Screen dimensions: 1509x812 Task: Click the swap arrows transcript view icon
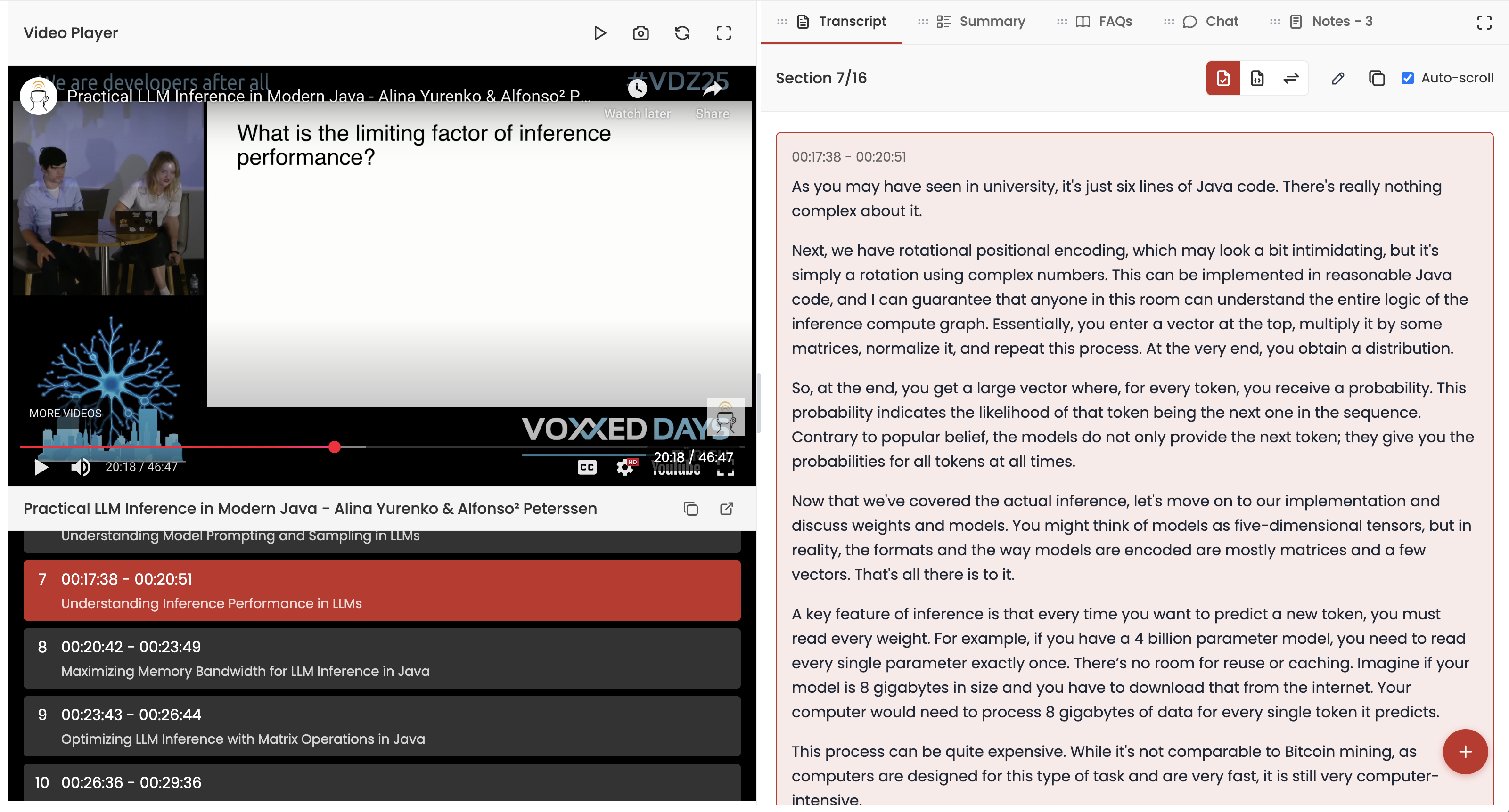[x=1291, y=78]
